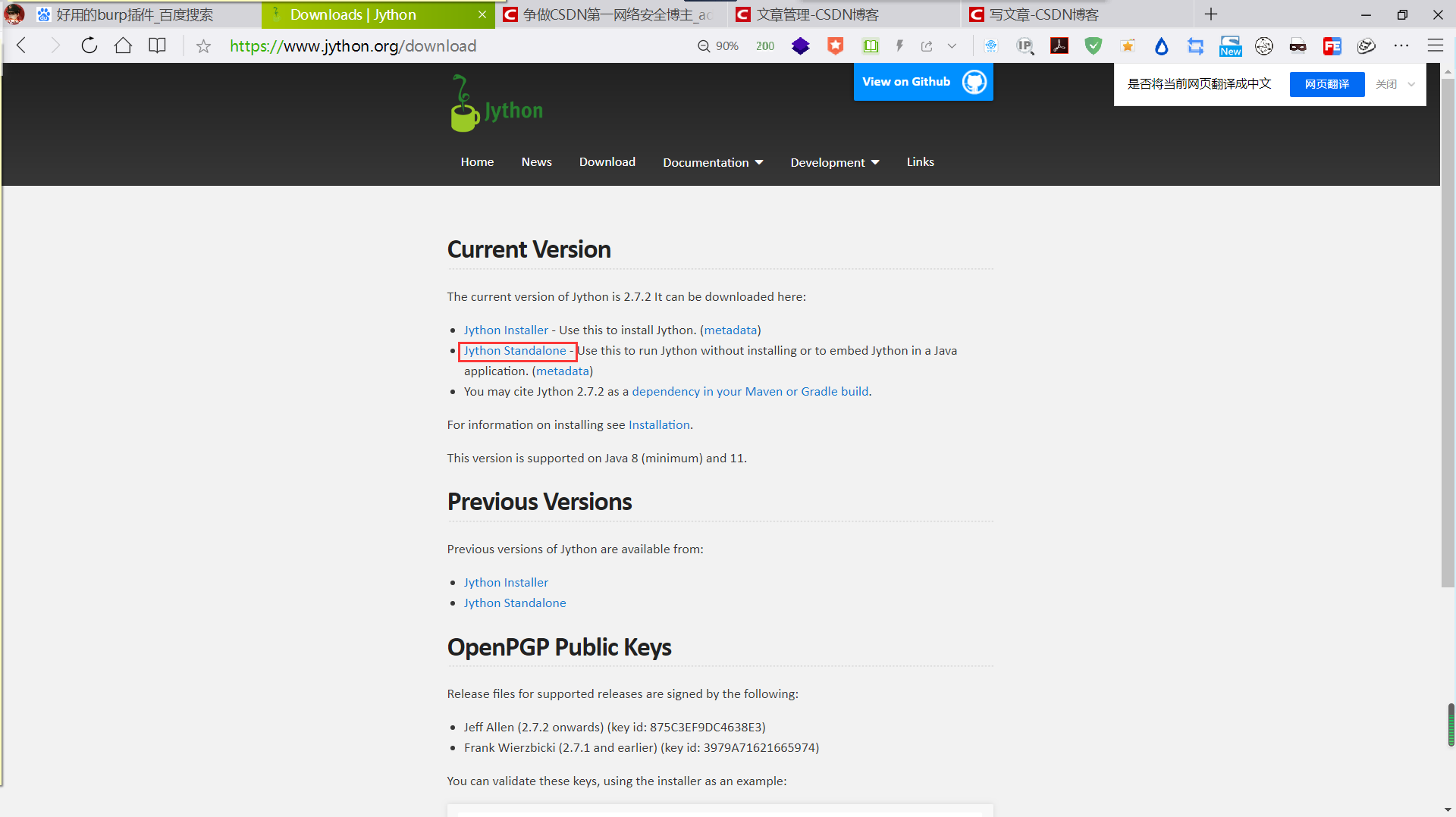Click the helmet-shaped extension icon
The width and height of the screenshot is (1456, 817).
pyautogui.click(x=1367, y=46)
